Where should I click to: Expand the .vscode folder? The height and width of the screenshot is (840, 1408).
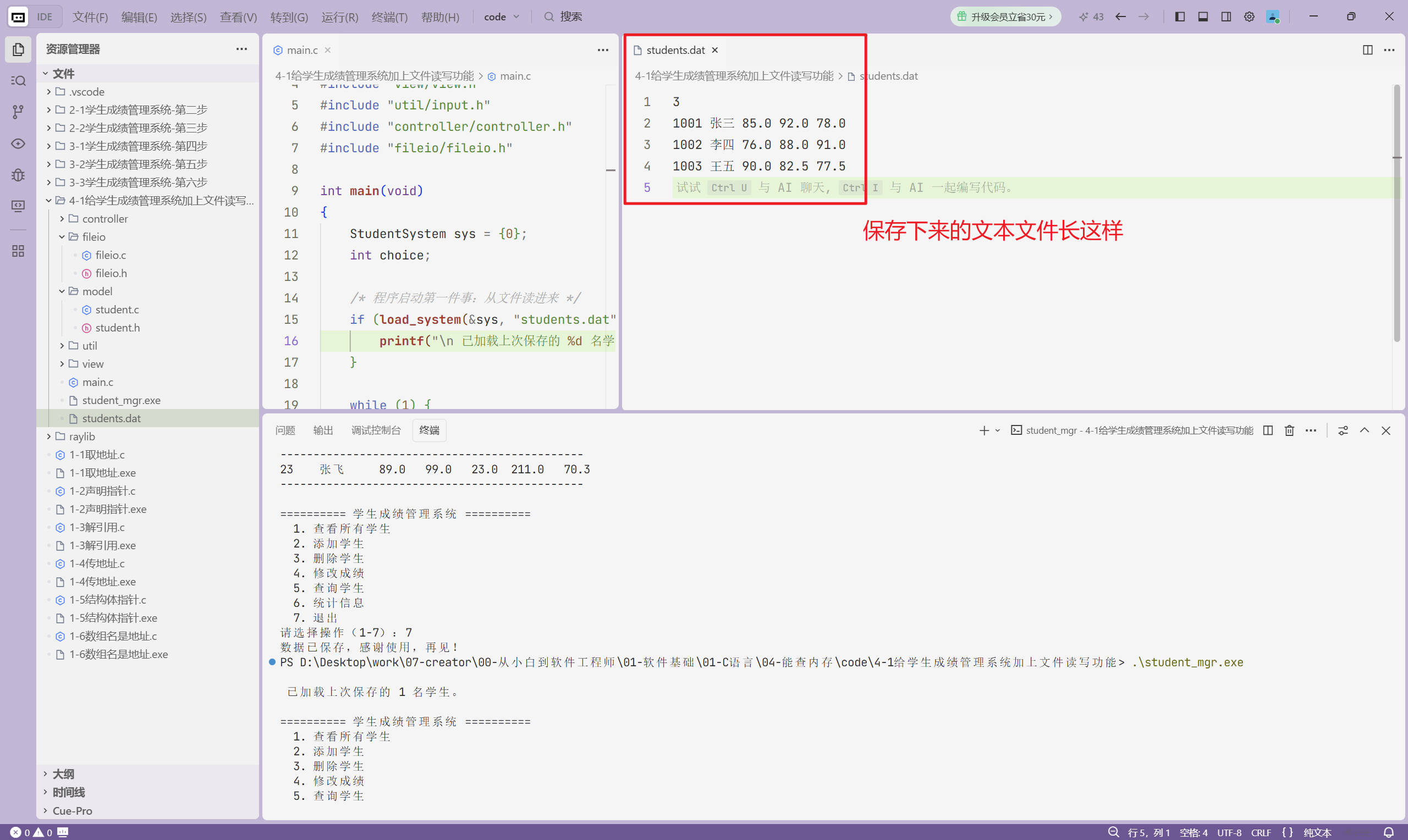(x=147, y=92)
